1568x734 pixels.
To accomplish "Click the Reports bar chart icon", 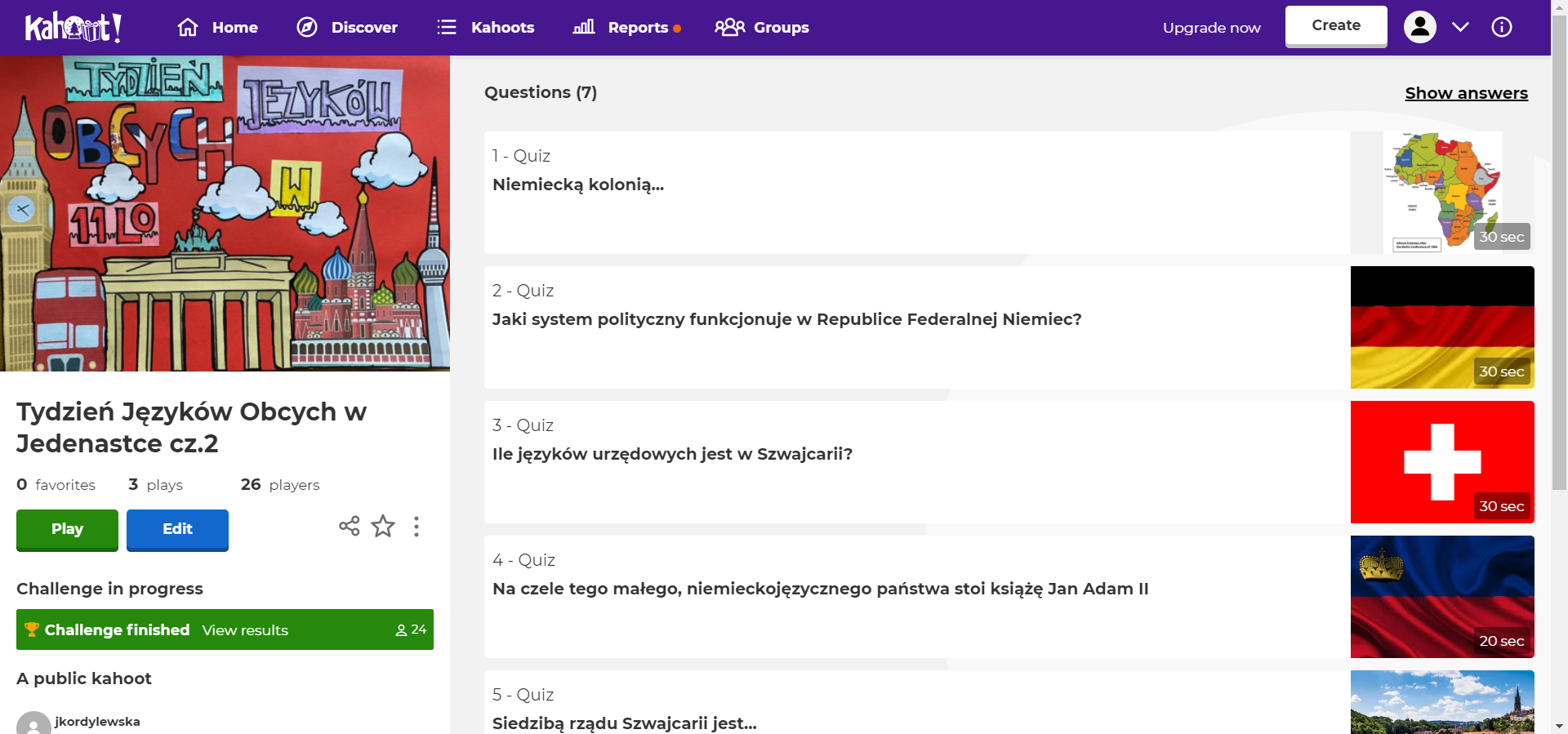I will pos(584,28).
